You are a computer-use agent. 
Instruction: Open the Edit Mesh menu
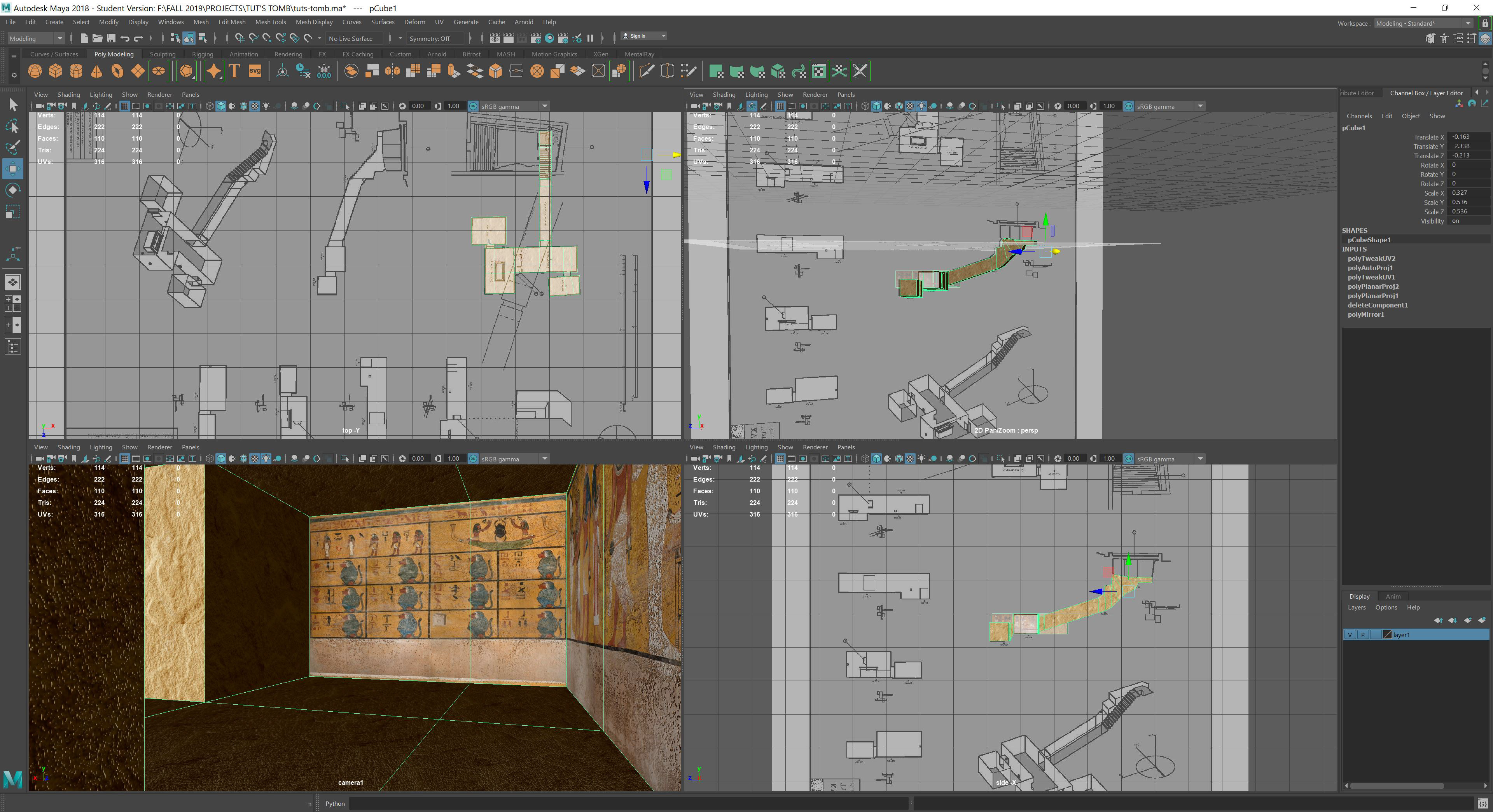pyautogui.click(x=232, y=22)
